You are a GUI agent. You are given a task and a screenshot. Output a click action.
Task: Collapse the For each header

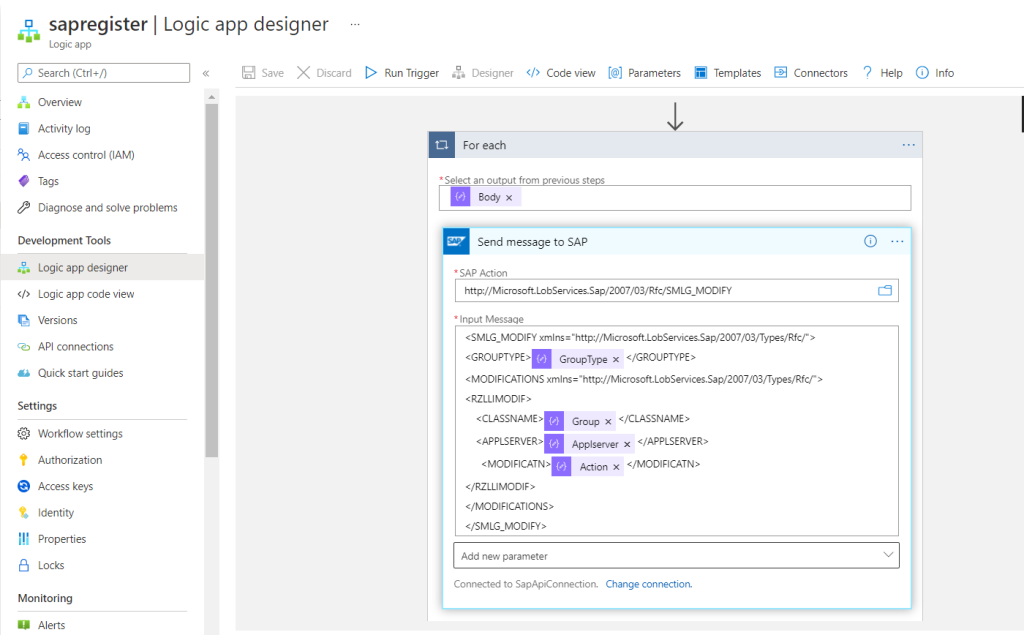[675, 145]
